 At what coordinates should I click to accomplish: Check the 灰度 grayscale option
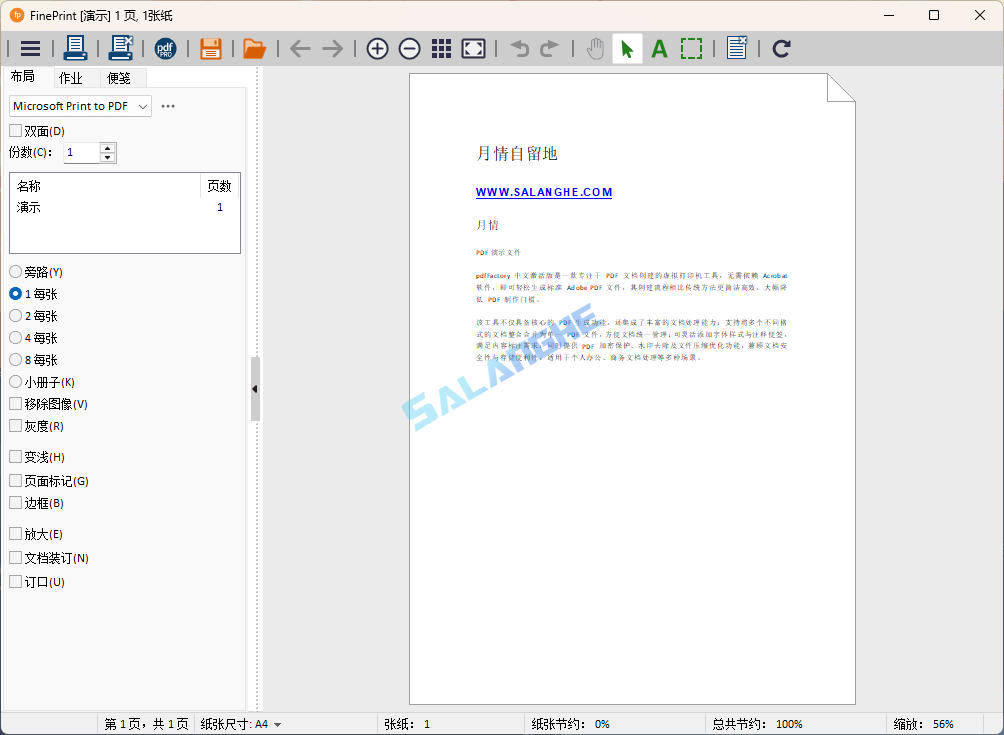tap(16, 425)
